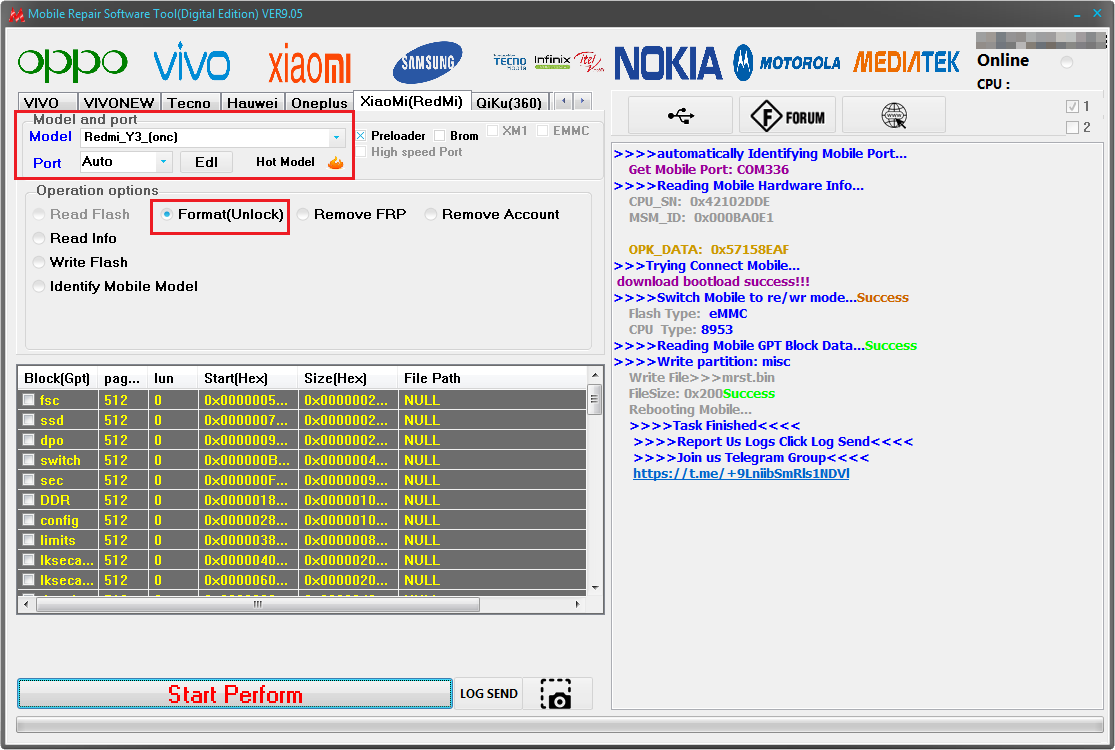1115x750 pixels.
Task: Click the Hot Model flame icon
Action: [336, 162]
